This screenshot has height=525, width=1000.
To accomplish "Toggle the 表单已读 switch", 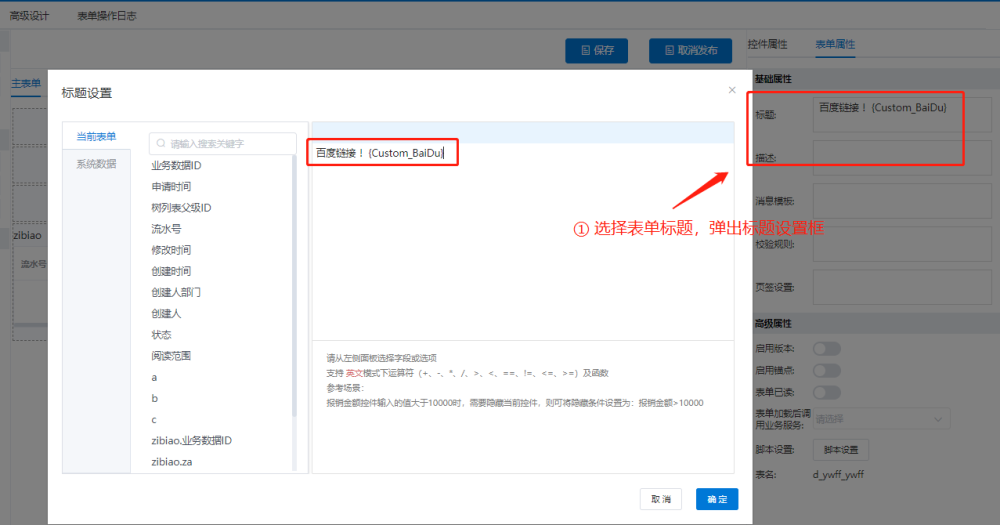I will pyautogui.click(x=826, y=392).
